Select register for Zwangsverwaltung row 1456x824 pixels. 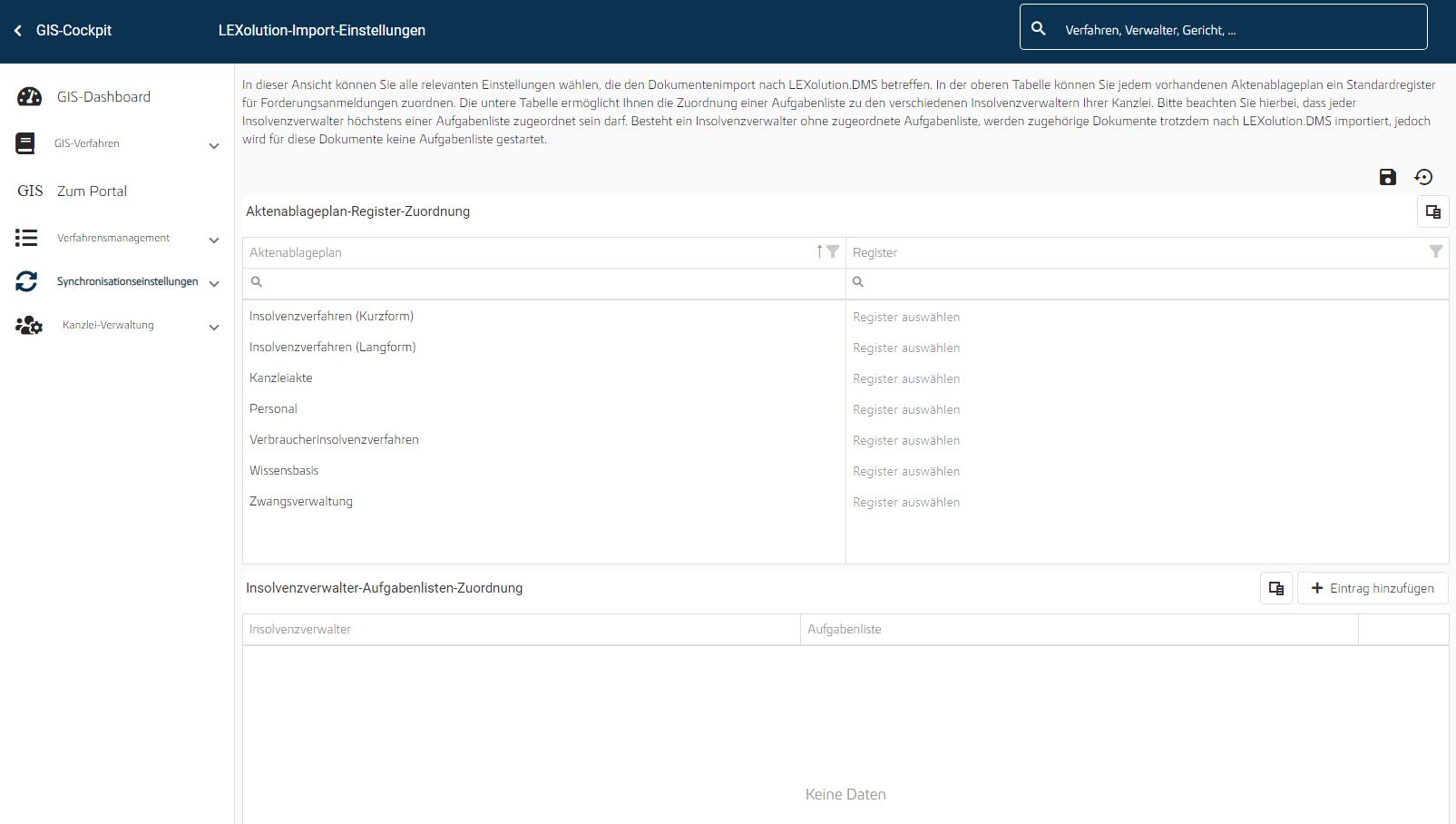[x=1147, y=502]
